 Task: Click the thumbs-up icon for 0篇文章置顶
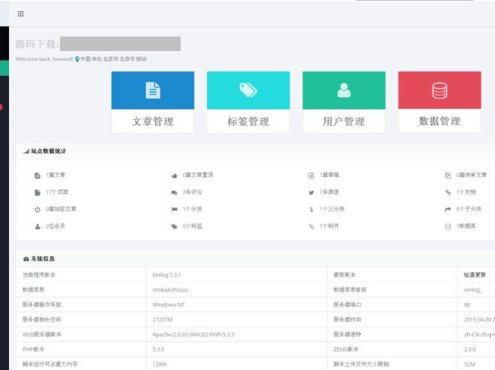click(174, 175)
